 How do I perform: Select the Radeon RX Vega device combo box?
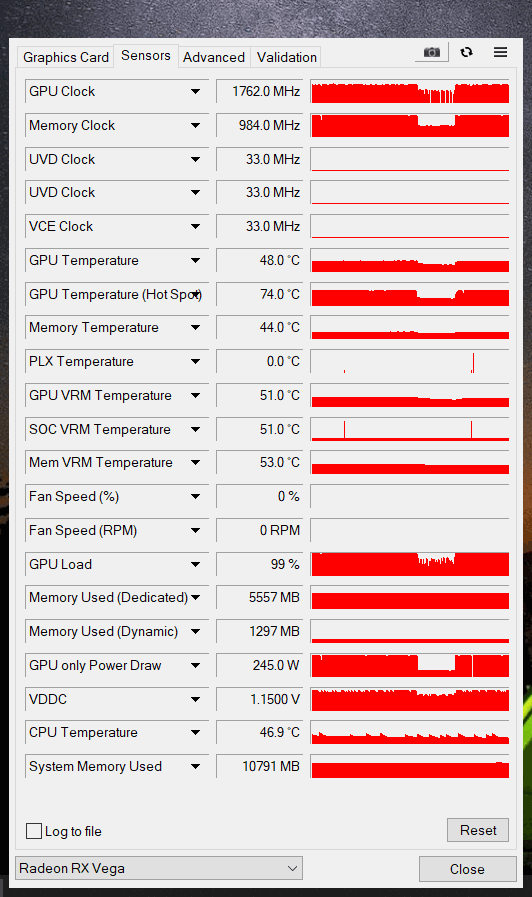[x=158, y=868]
